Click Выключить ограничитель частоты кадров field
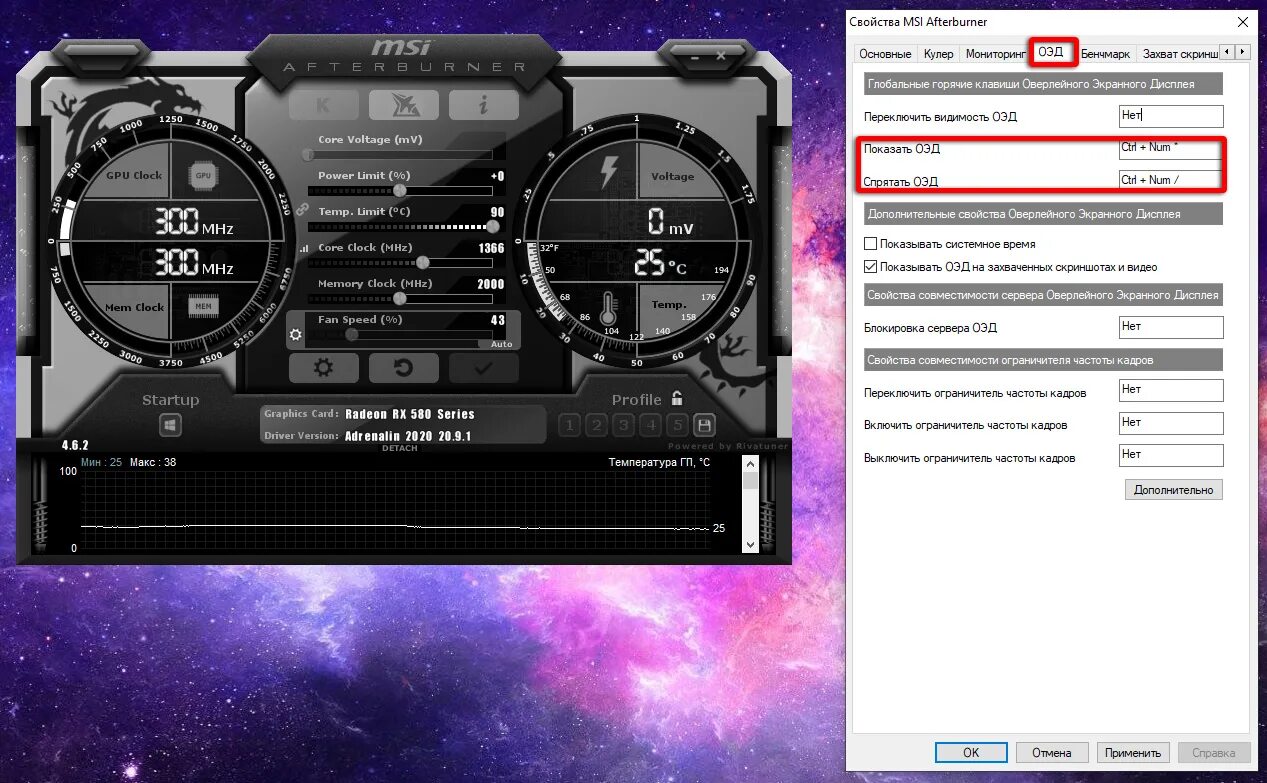This screenshot has width=1267, height=783. coord(1171,455)
